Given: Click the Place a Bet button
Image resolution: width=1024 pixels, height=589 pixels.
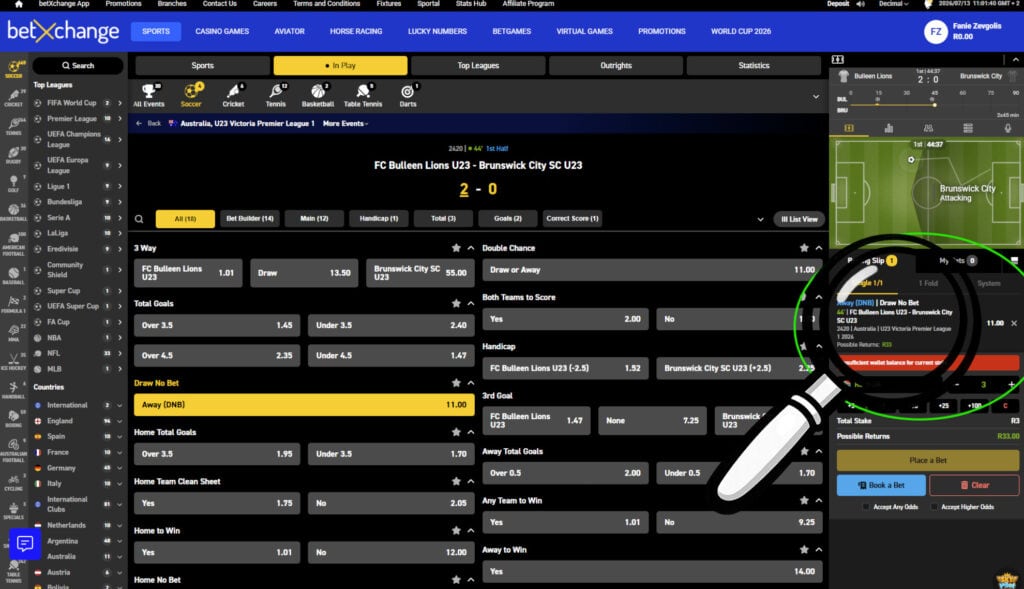Looking at the screenshot, I should 927,460.
